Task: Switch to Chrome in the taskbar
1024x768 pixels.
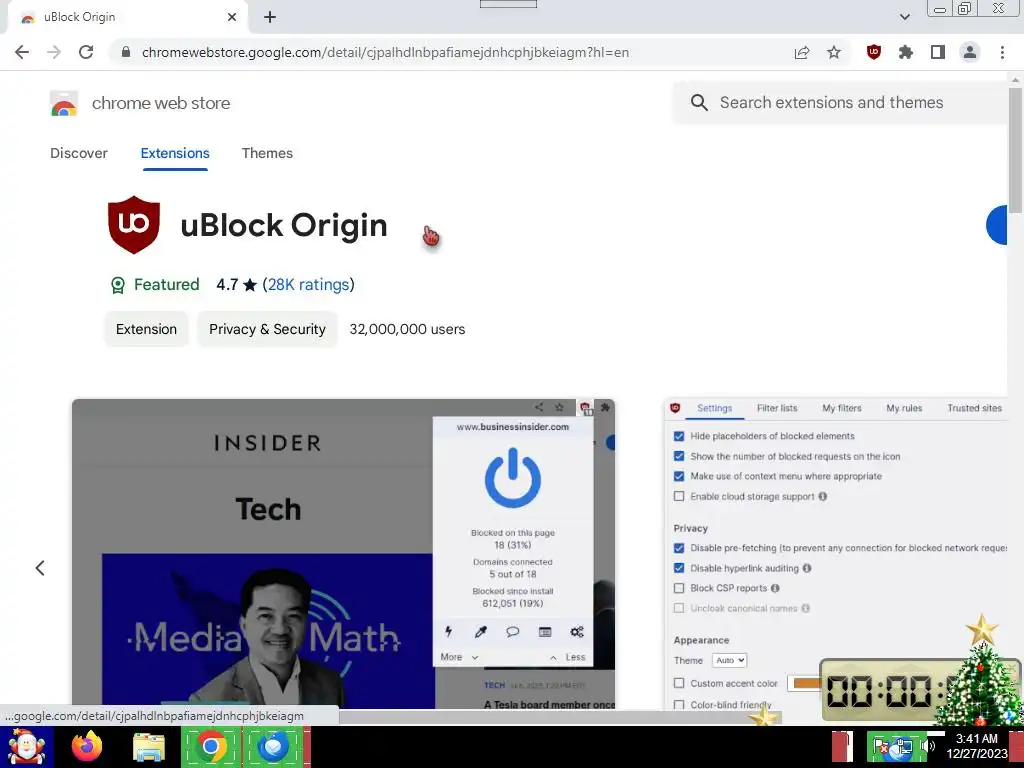Action: 210,746
